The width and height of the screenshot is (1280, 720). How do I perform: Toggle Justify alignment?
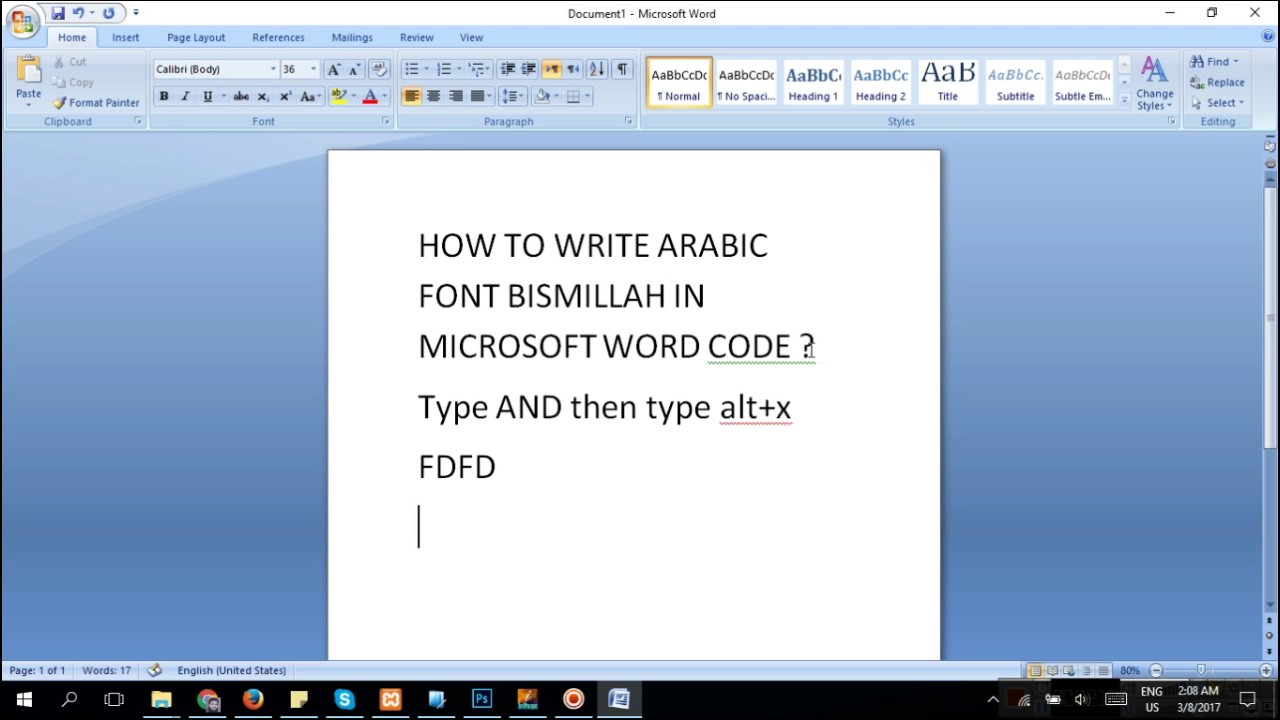pyautogui.click(x=478, y=96)
